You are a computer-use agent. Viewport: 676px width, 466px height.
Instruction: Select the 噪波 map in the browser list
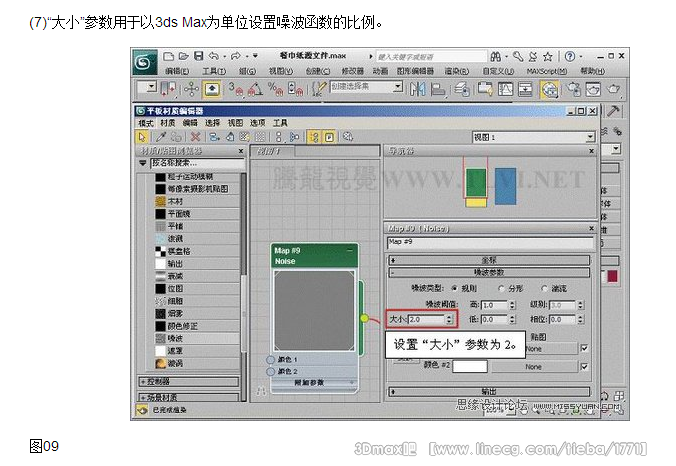click(197, 338)
